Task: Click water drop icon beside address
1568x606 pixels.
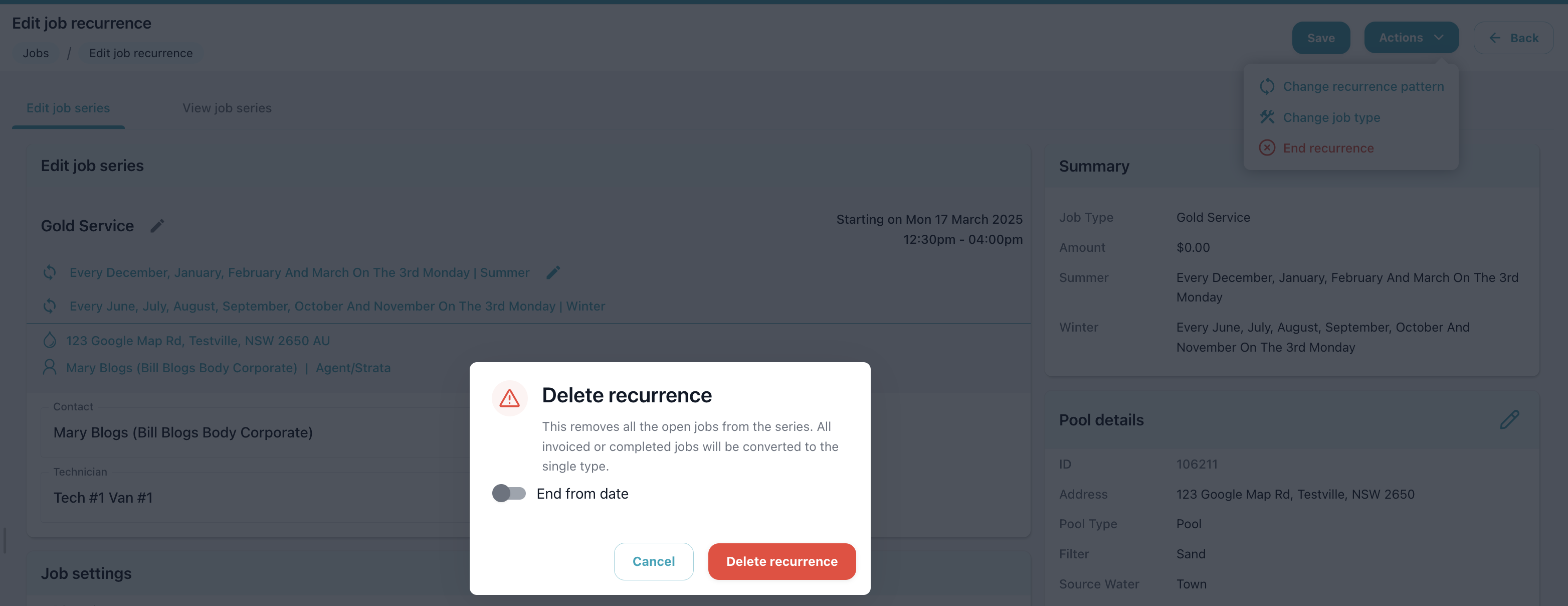Action: pos(50,340)
